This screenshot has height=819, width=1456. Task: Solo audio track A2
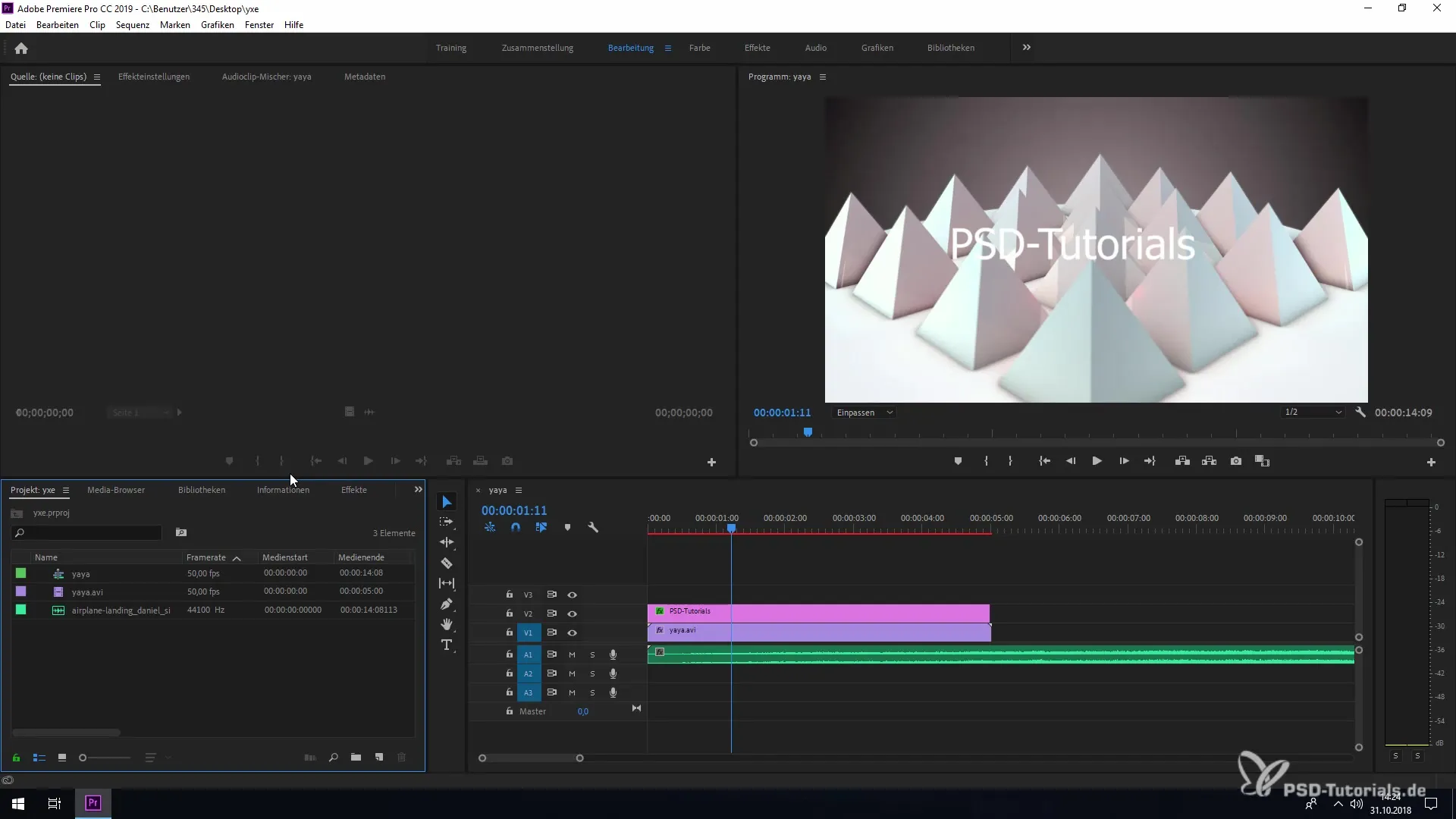(x=592, y=673)
